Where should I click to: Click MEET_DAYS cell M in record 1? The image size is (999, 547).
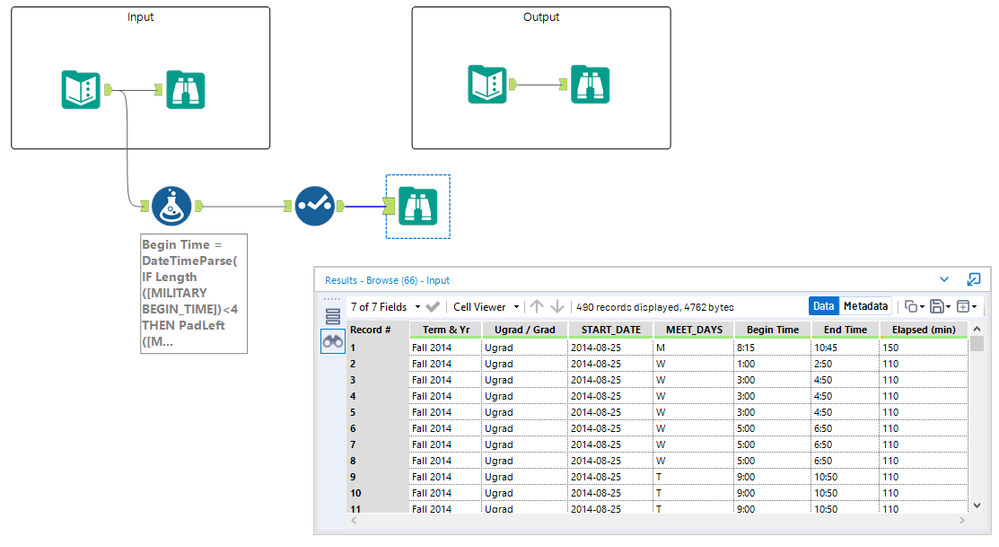[x=694, y=348]
